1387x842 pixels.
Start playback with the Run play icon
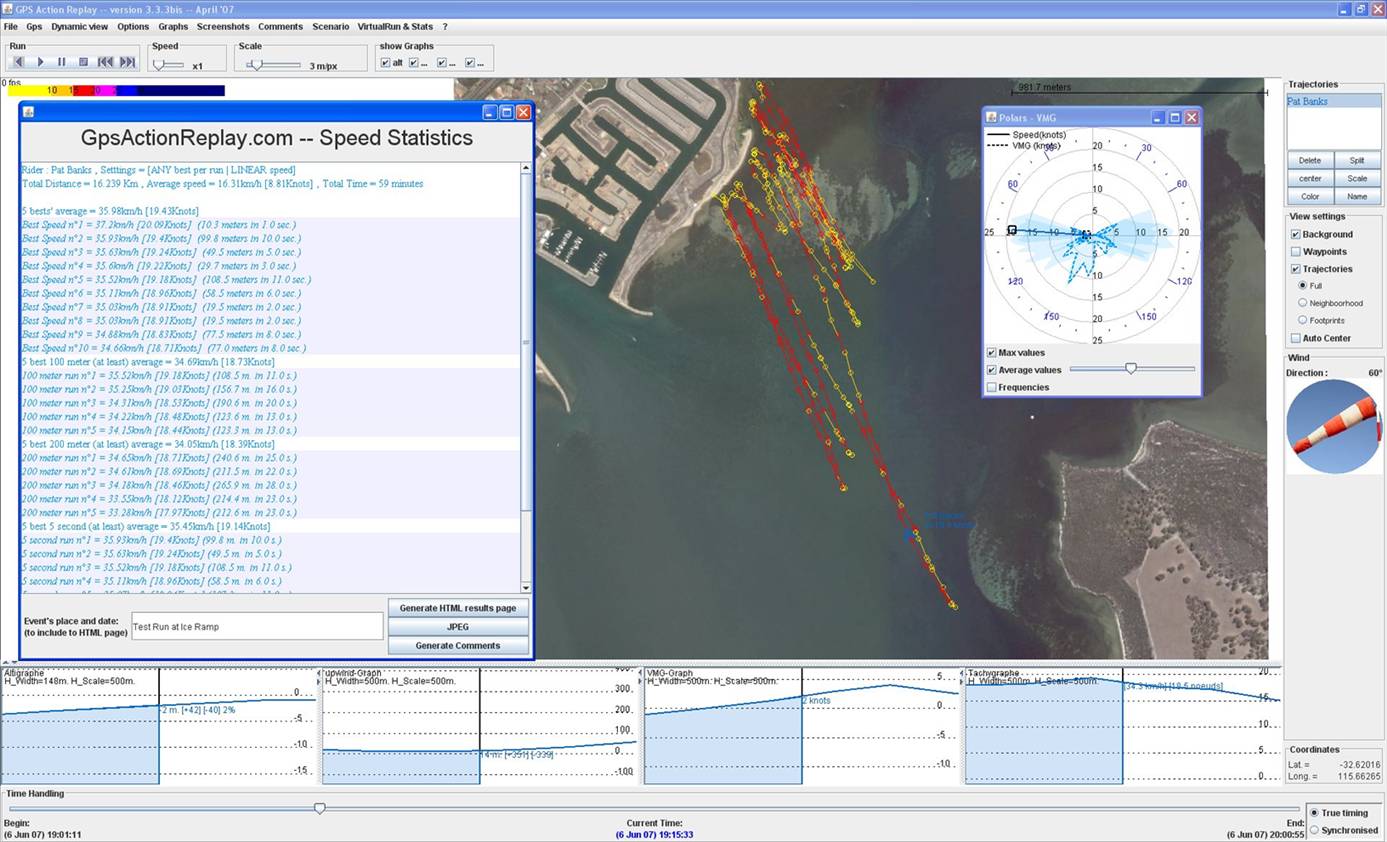(41, 62)
